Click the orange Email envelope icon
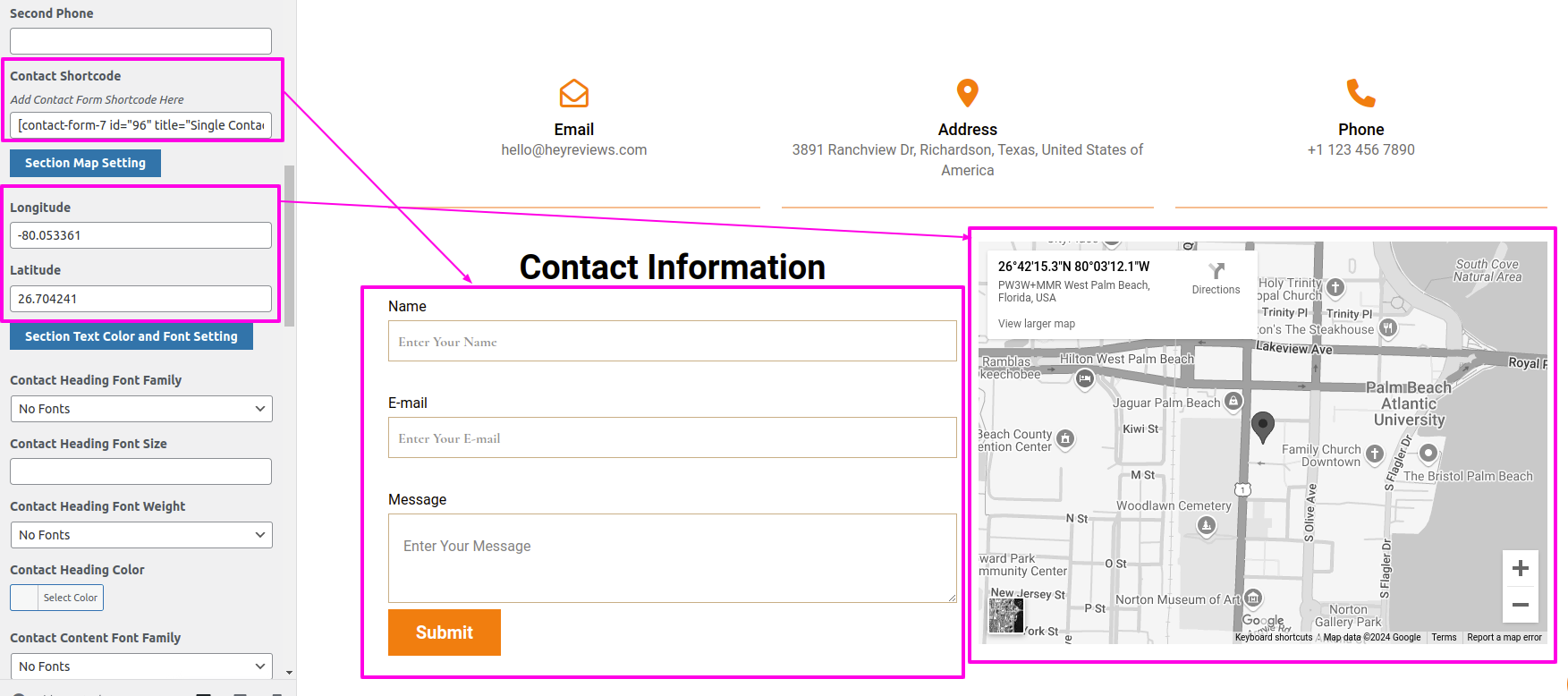This screenshot has width=1568, height=696. tap(573, 93)
